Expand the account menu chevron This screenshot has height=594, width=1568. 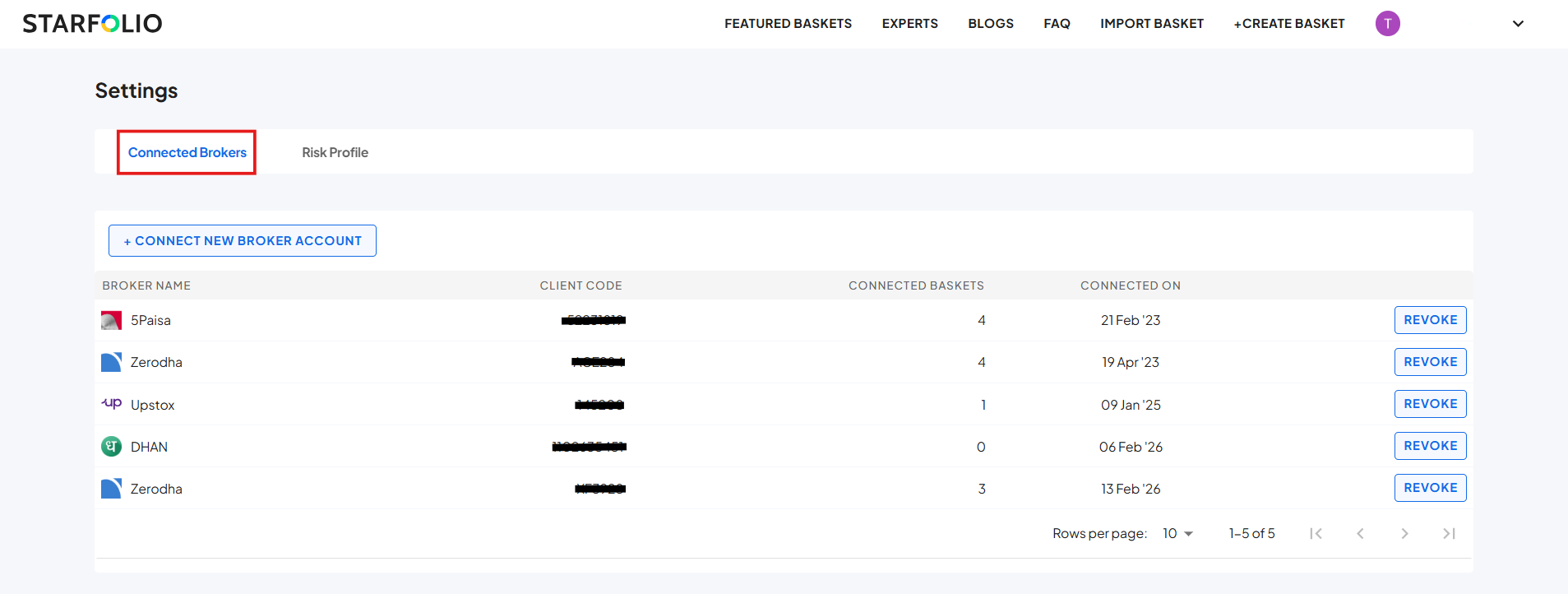[1518, 24]
